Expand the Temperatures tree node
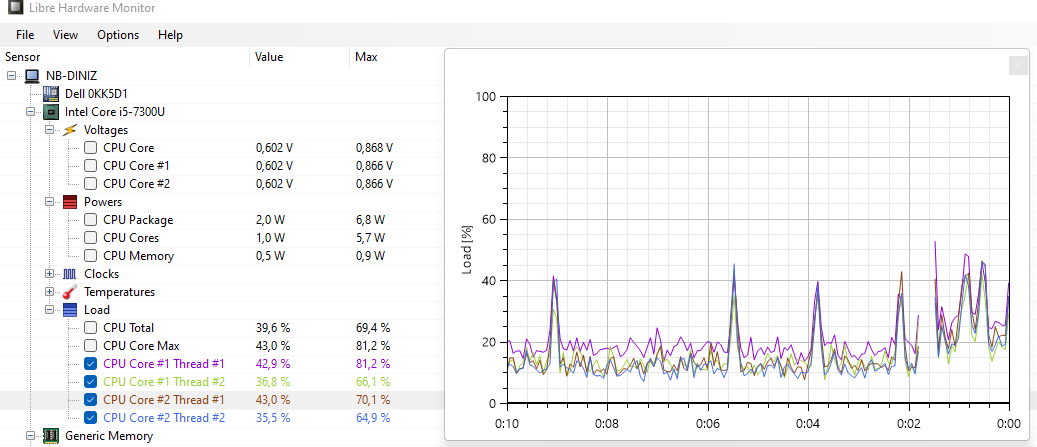 tap(50, 292)
